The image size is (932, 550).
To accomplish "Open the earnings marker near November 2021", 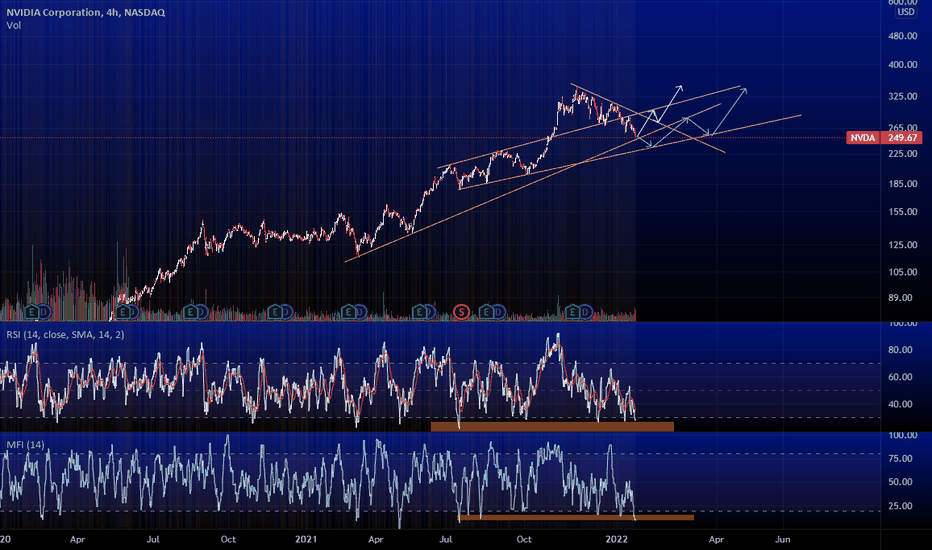I will (572, 312).
